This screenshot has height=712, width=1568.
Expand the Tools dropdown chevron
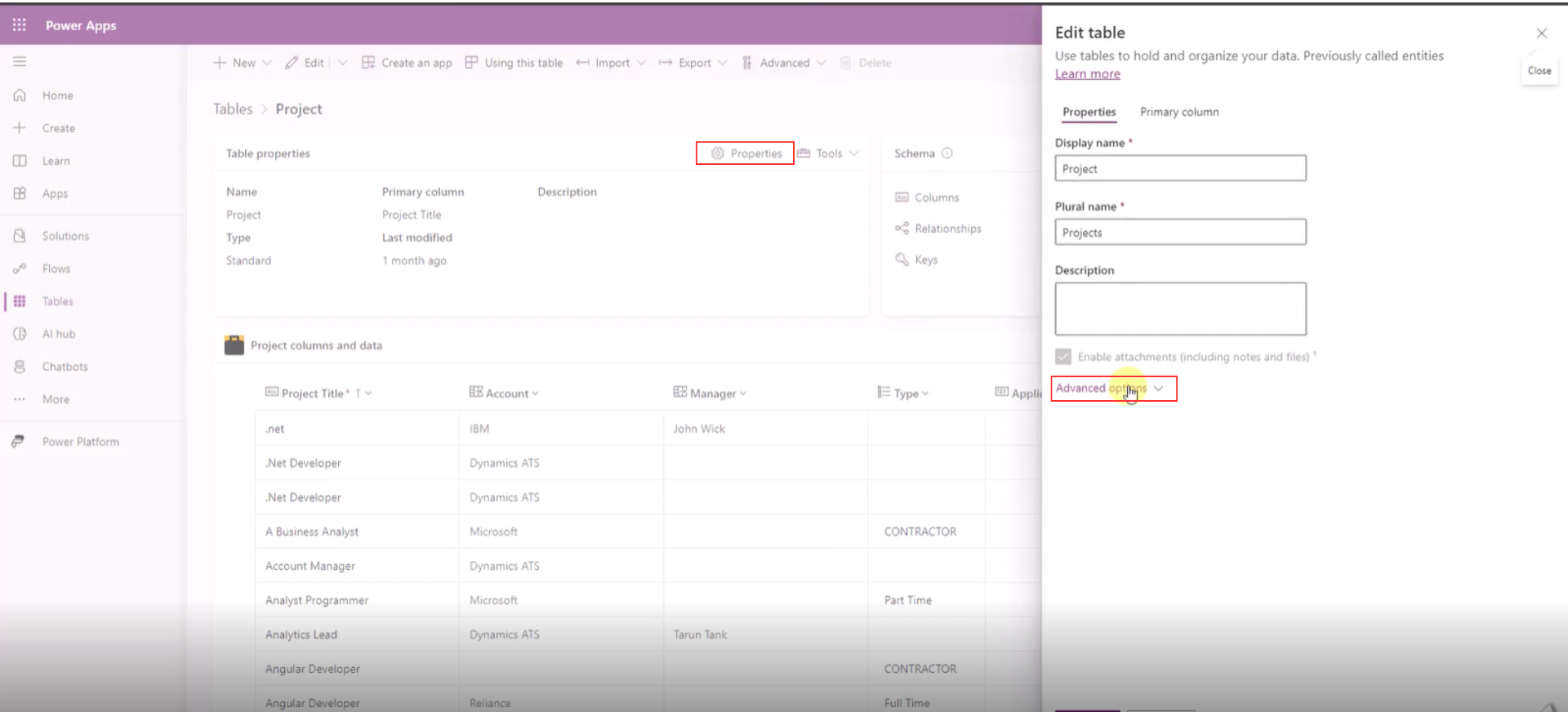coord(854,154)
